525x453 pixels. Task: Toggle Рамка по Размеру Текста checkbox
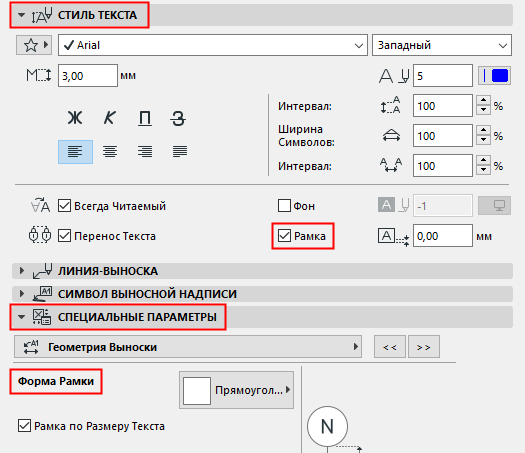(24, 426)
